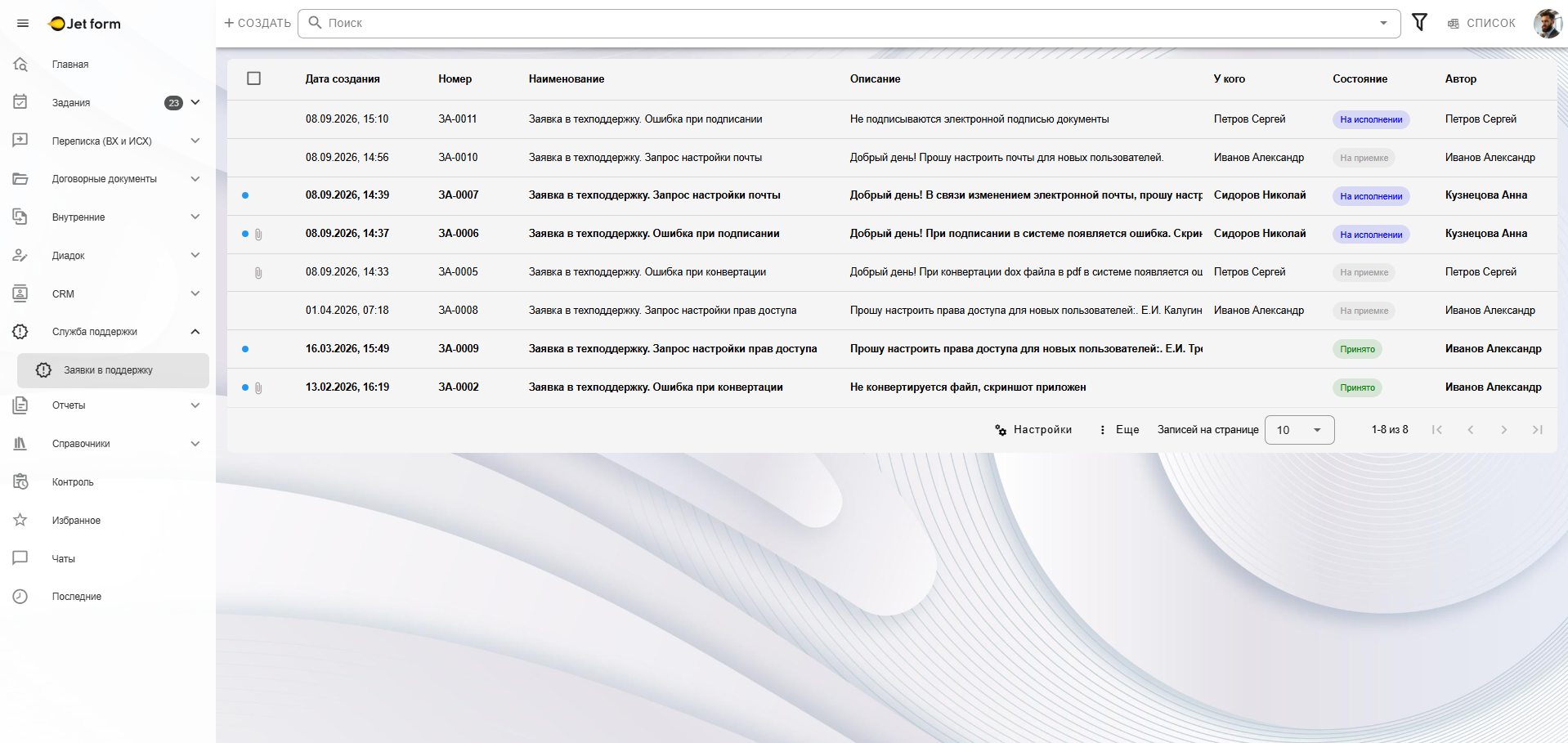Click the Договорные документы folder icon
The width and height of the screenshot is (1568, 743).
(x=20, y=178)
